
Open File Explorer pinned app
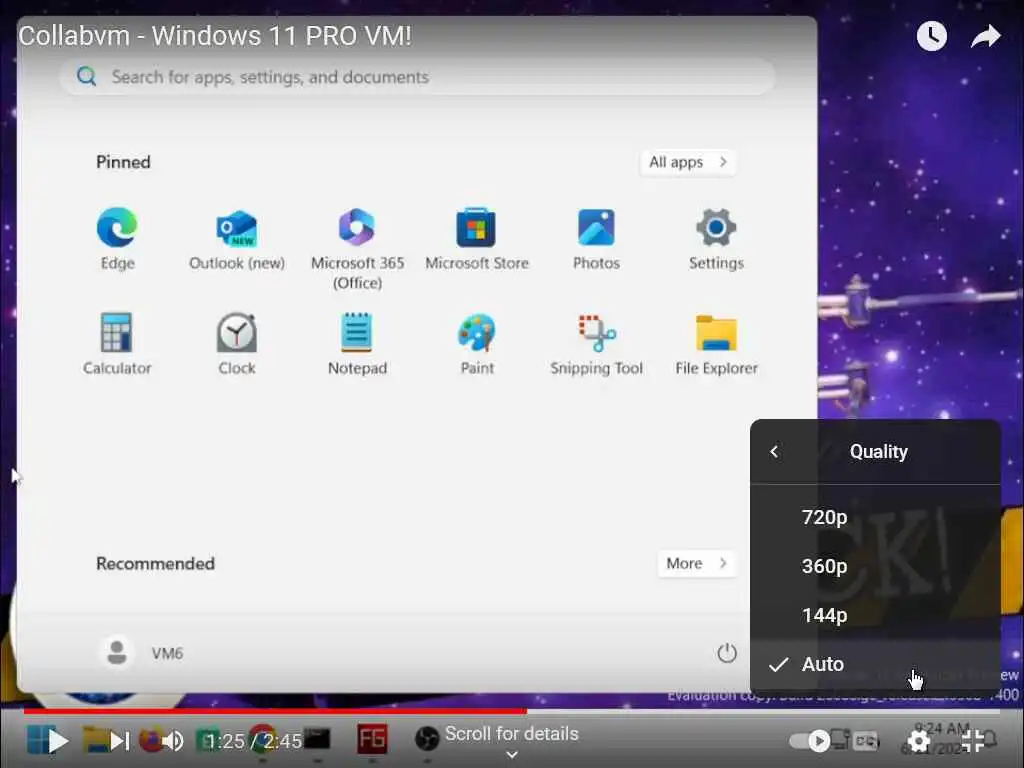click(x=716, y=332)
